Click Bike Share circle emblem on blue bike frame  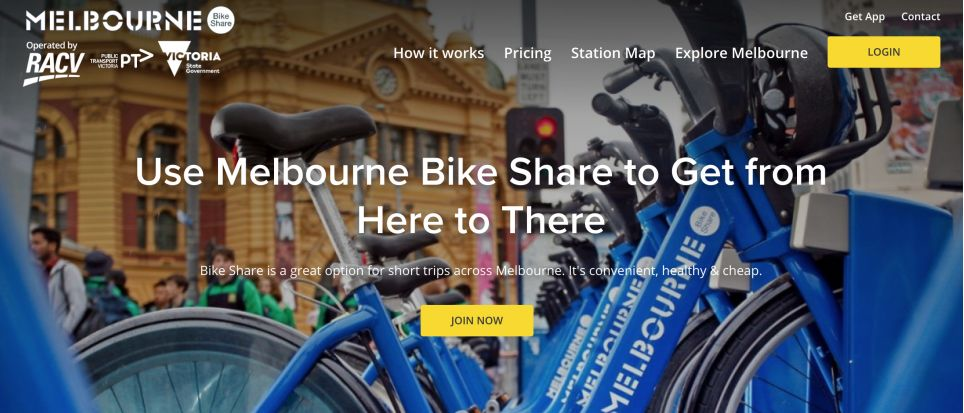(705, 221)
